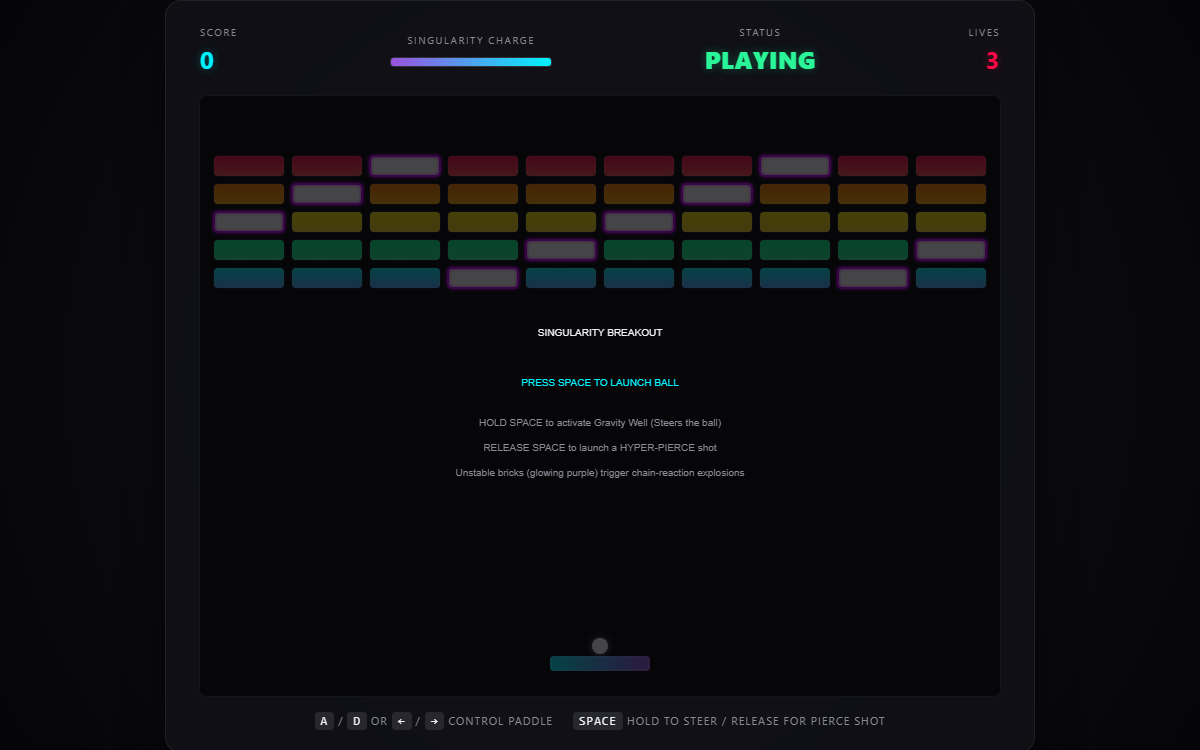Click the SINGULARITY BREAKOUT title text
1200x750 pixels.
(x=600, y=333)
